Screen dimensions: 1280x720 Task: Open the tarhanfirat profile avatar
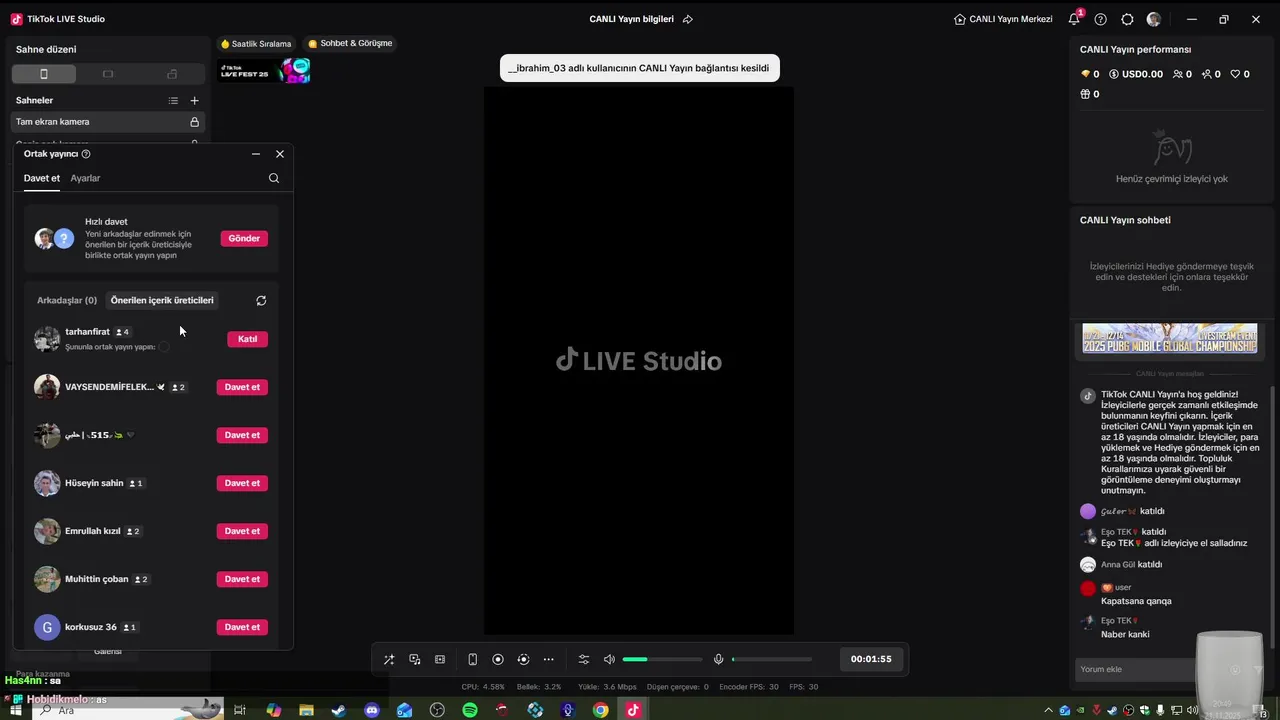click(x=47, y=339)
